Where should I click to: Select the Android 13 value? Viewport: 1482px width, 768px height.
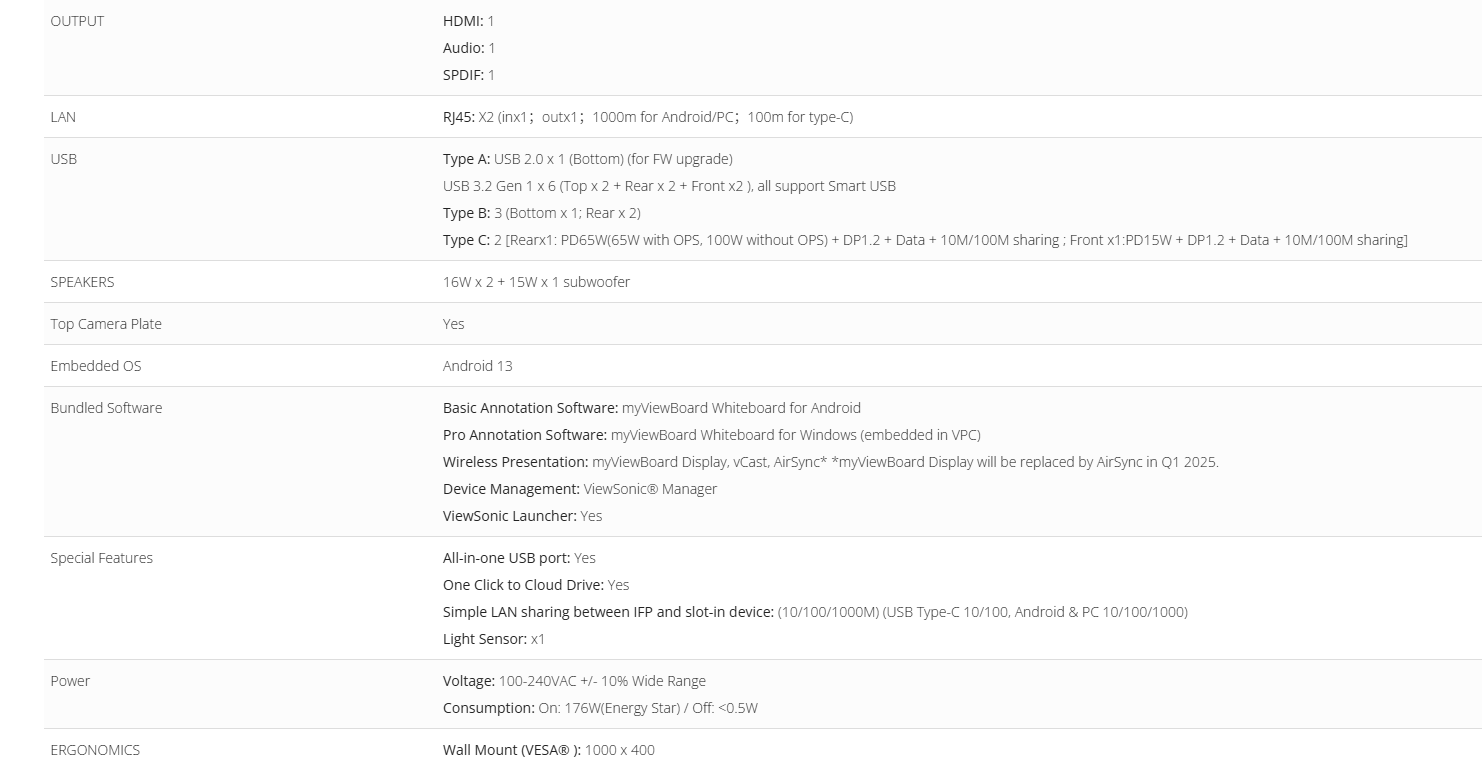pyautogui.click(x=478, y=366)
